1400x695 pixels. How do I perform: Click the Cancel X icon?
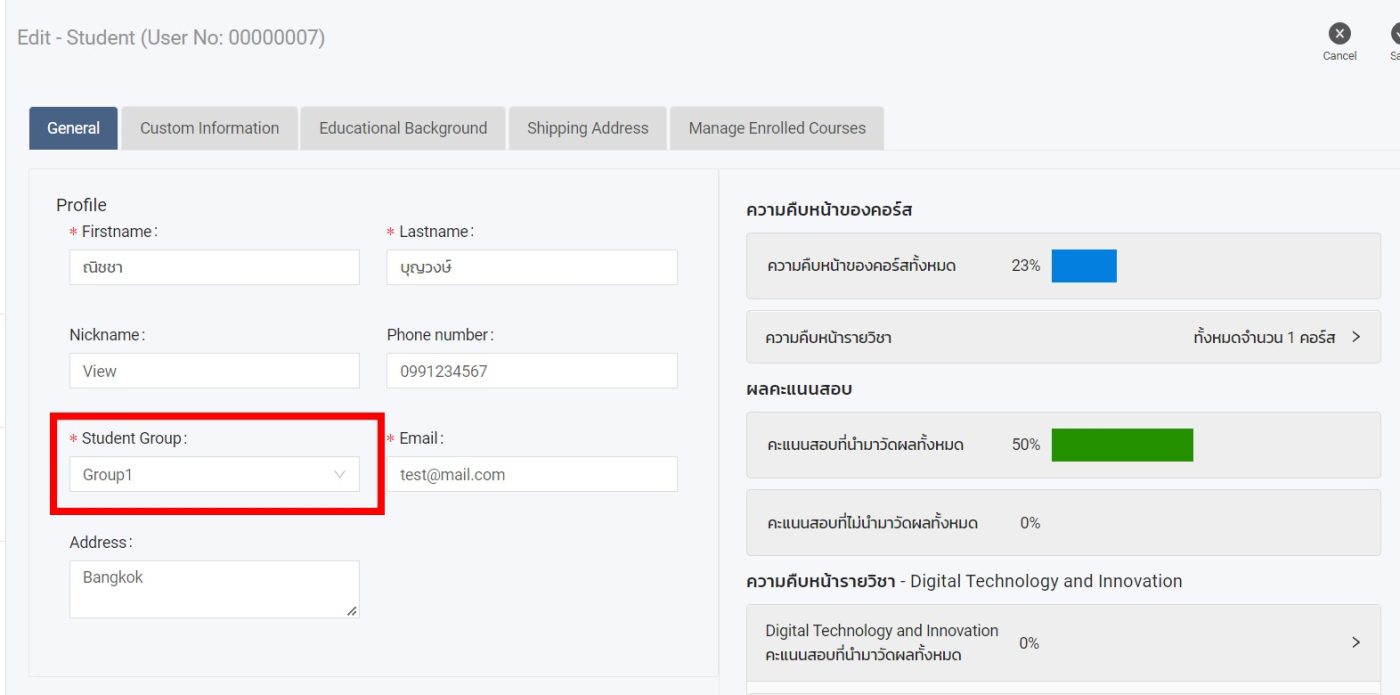tap(1339, 34)
